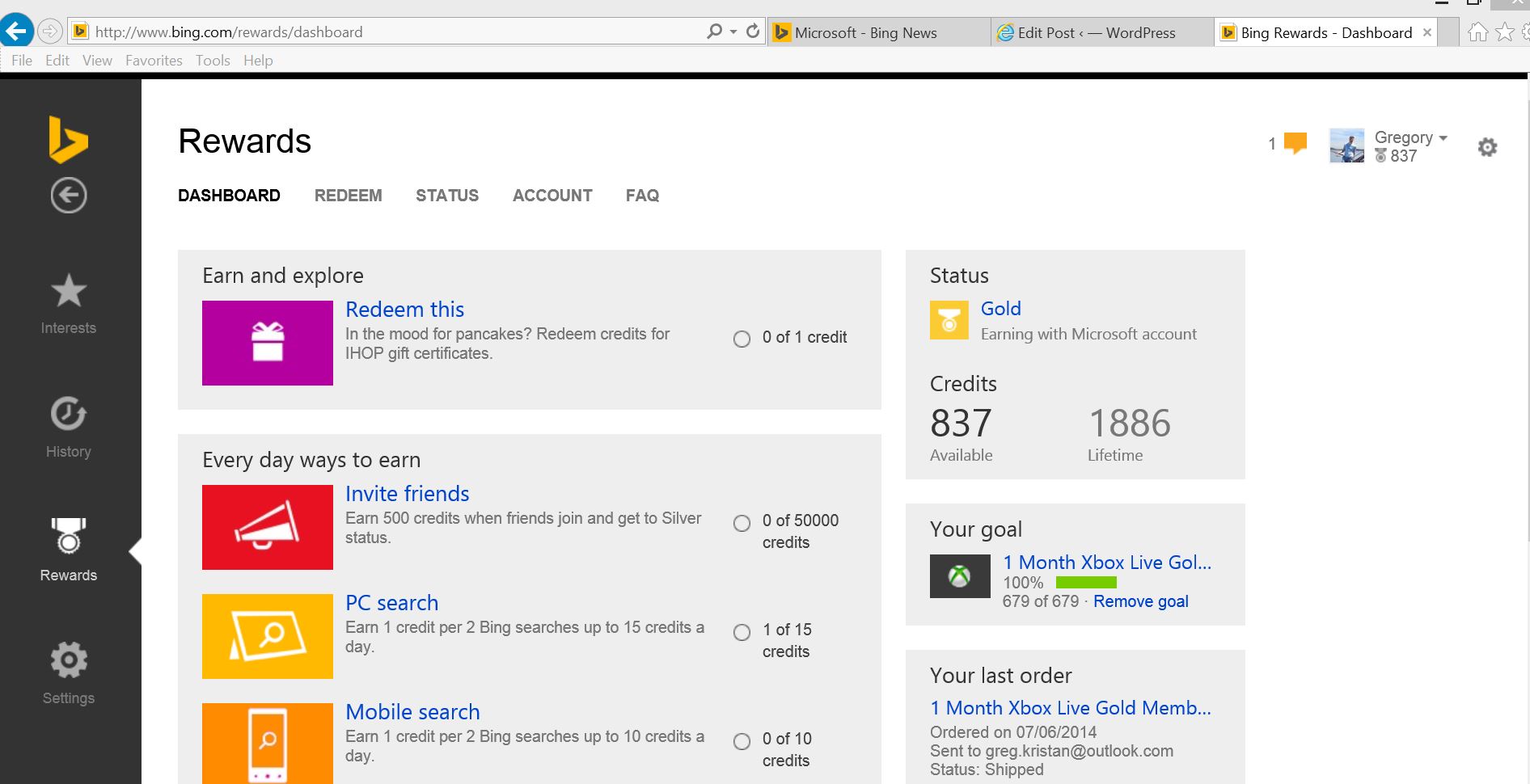Expand address bar search dropdown arrow

tap(733, 32)
